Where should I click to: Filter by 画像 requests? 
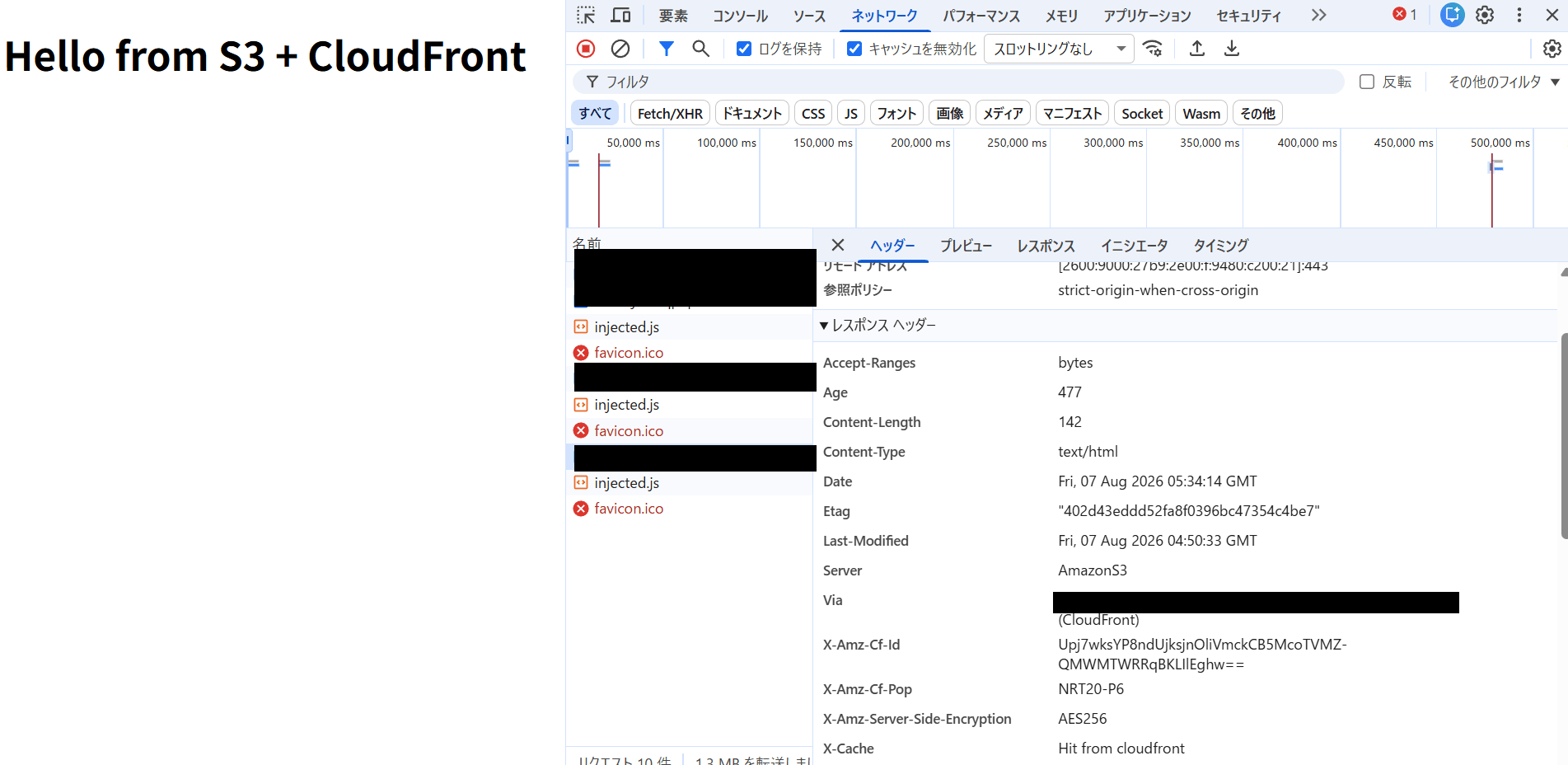coord(950,113)
